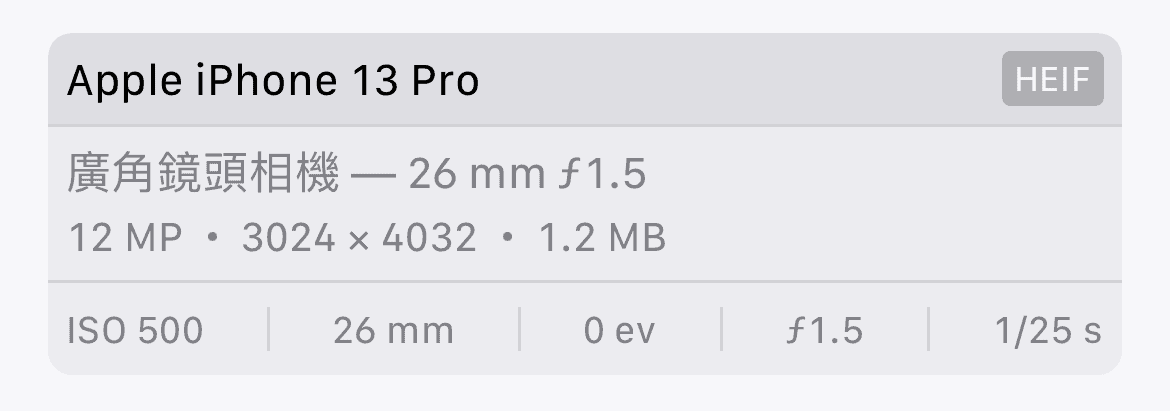Image resolution: width=1170 pixels, height=411 pixels.
Task: Click the 3024 × 4032 resolution text
Action: coord(359,239)
